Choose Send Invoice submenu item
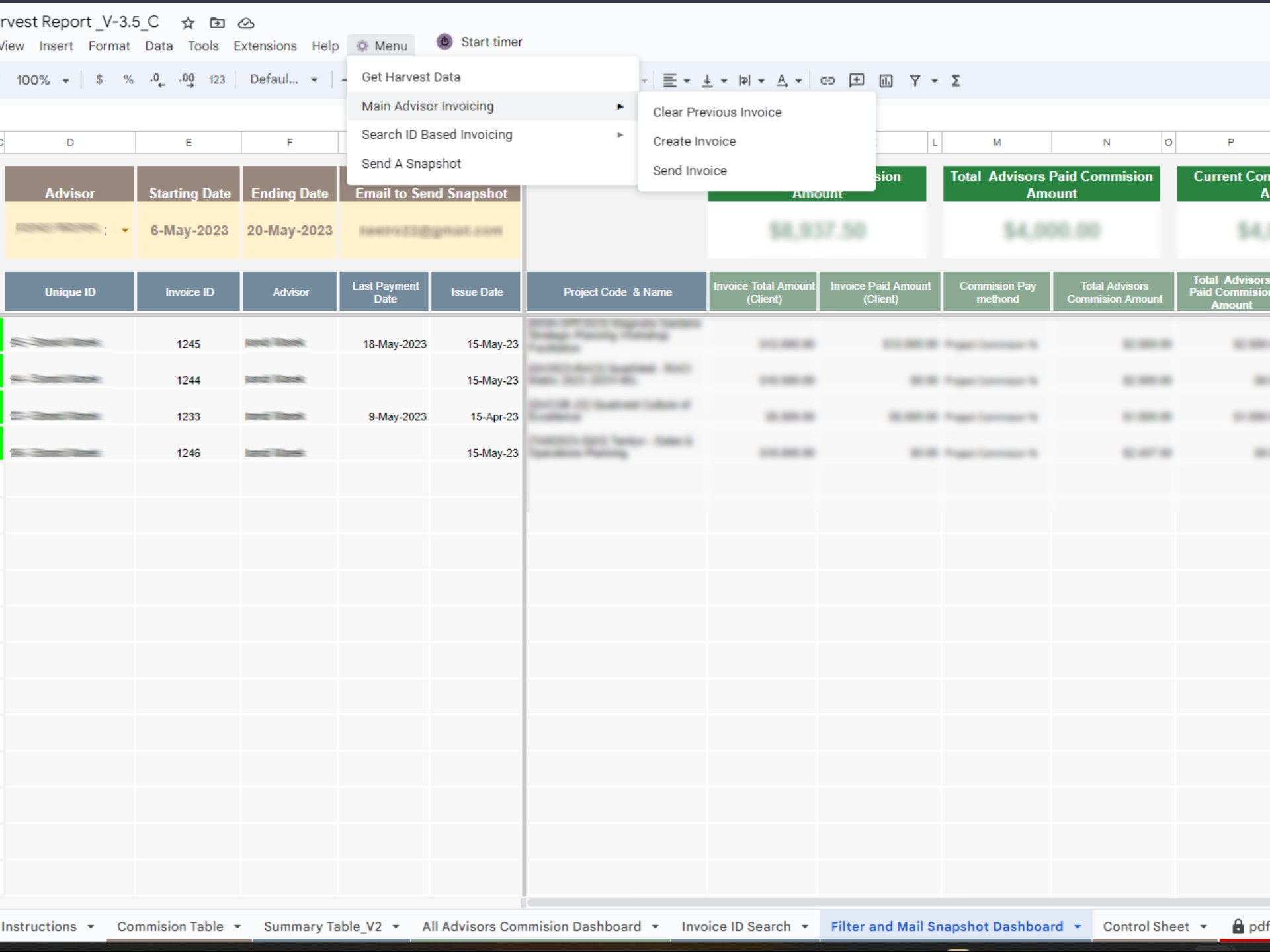Viewport: 1270px width, 952px height. click(x=757, y=171)
